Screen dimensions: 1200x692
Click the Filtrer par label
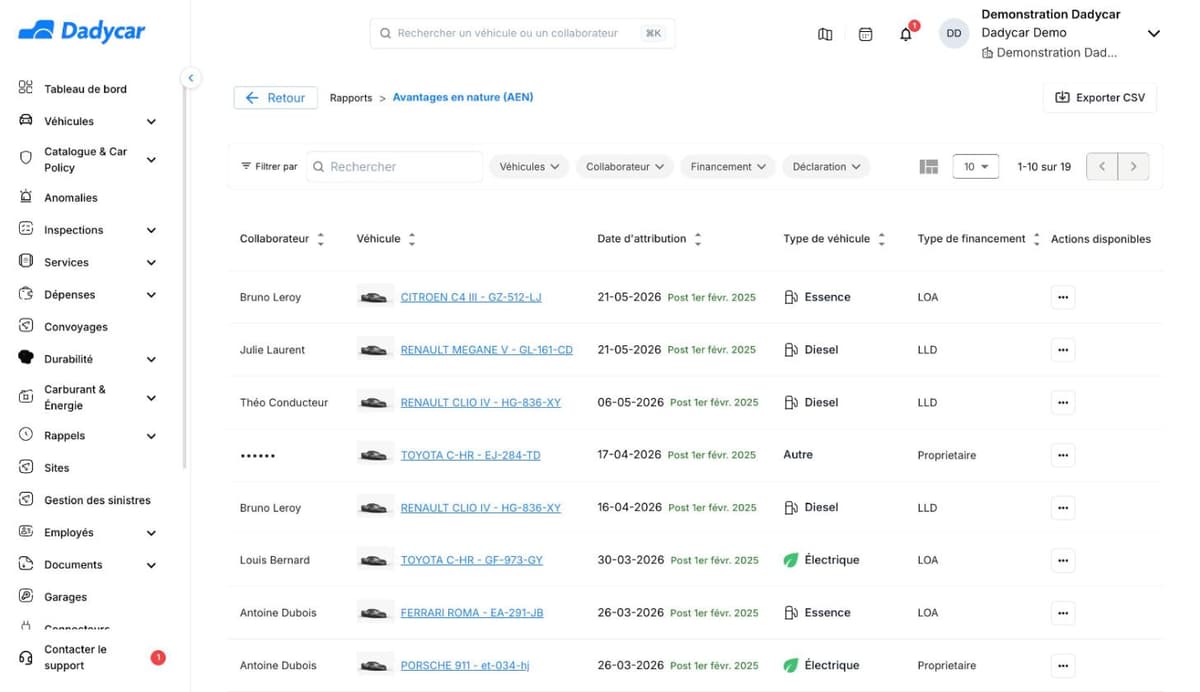269,167
